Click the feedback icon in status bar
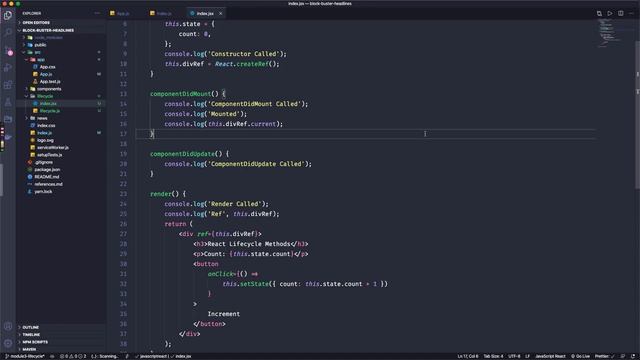 coord(622,356)
